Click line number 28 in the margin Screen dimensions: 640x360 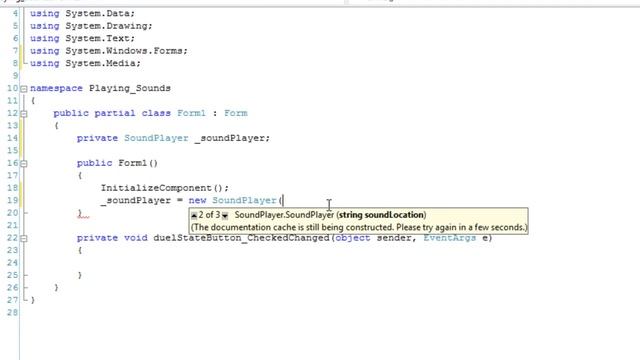[12, 313]
